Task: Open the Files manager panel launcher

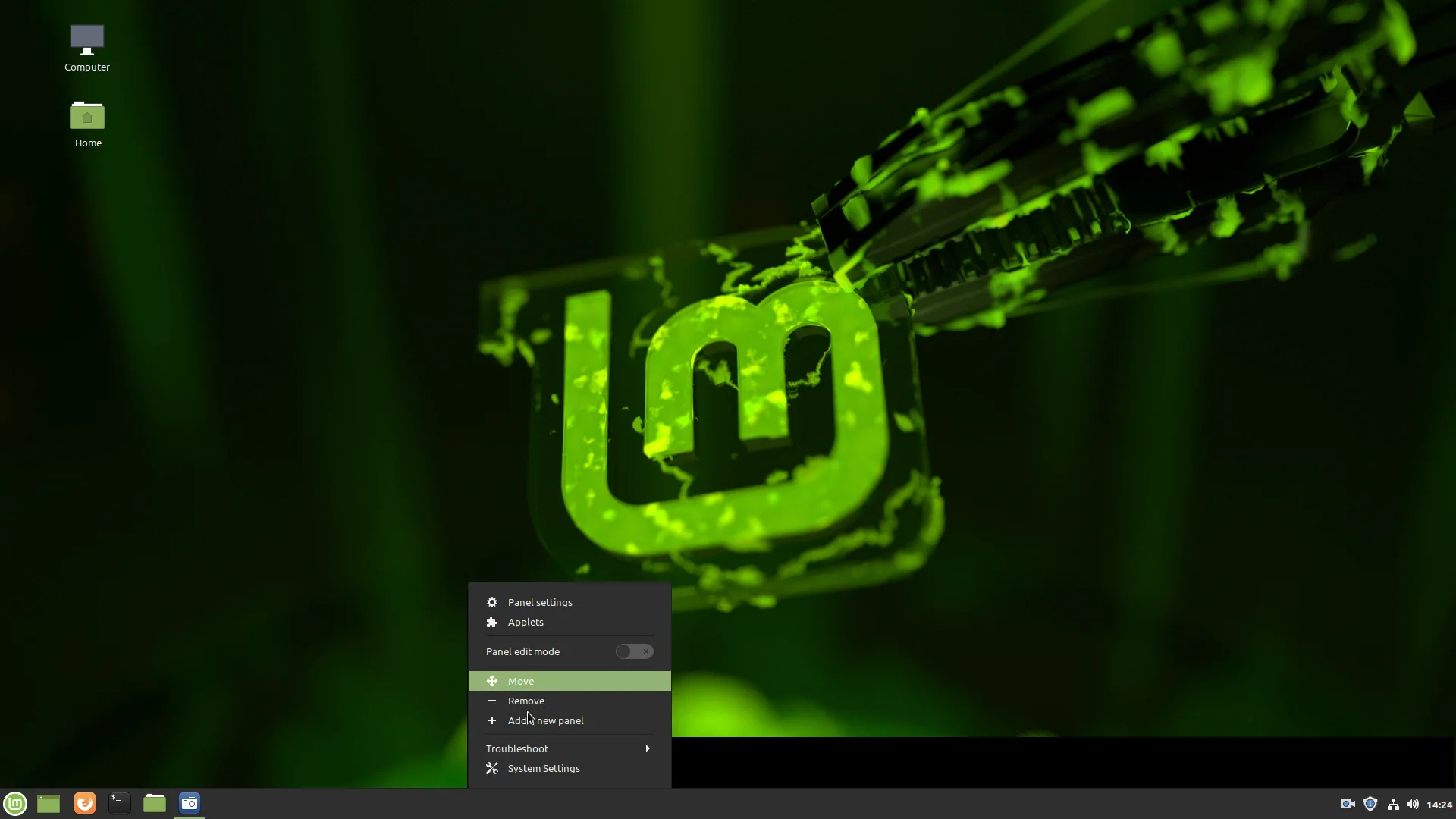Action: click(x=155, y=803)
